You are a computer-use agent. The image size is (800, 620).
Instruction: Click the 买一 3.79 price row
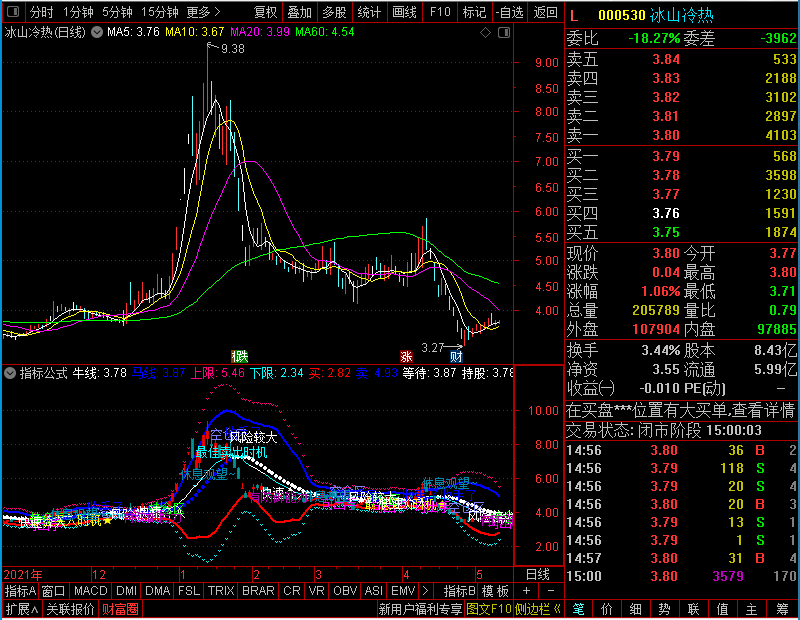click(x=681, y=156)
